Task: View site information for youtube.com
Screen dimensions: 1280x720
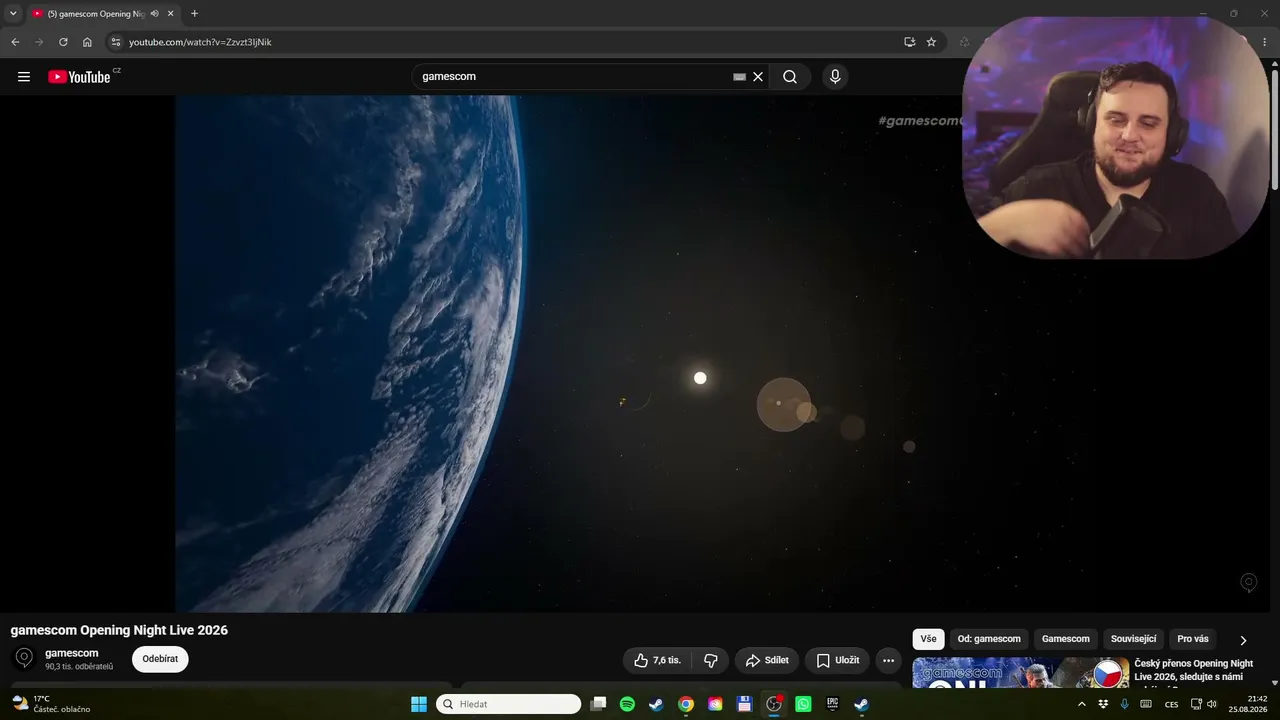Action: pyautogui.click(x=116, y=42)
